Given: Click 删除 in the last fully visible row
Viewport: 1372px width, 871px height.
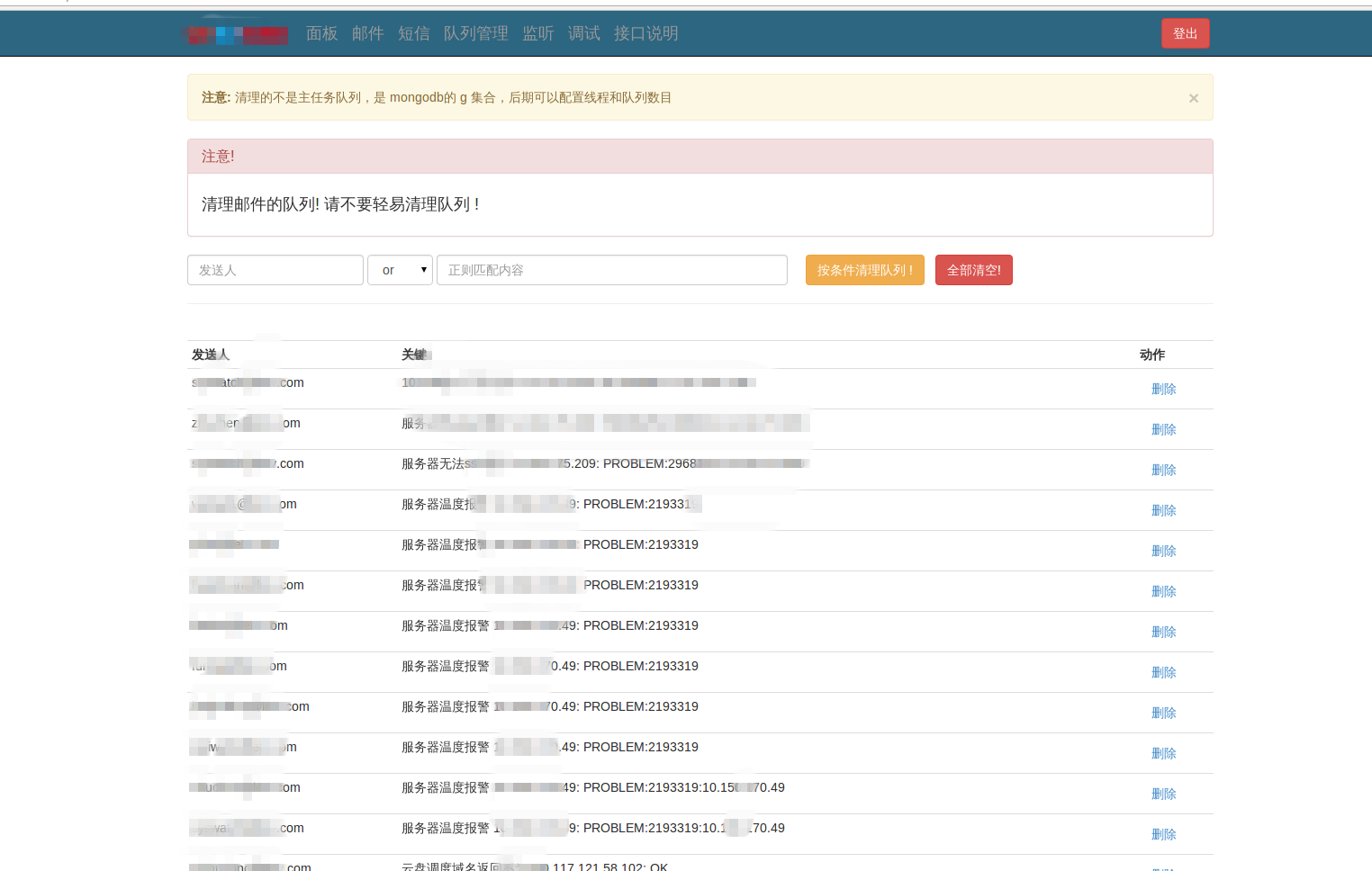Looking at the screenshot, I should point(1163,834).
